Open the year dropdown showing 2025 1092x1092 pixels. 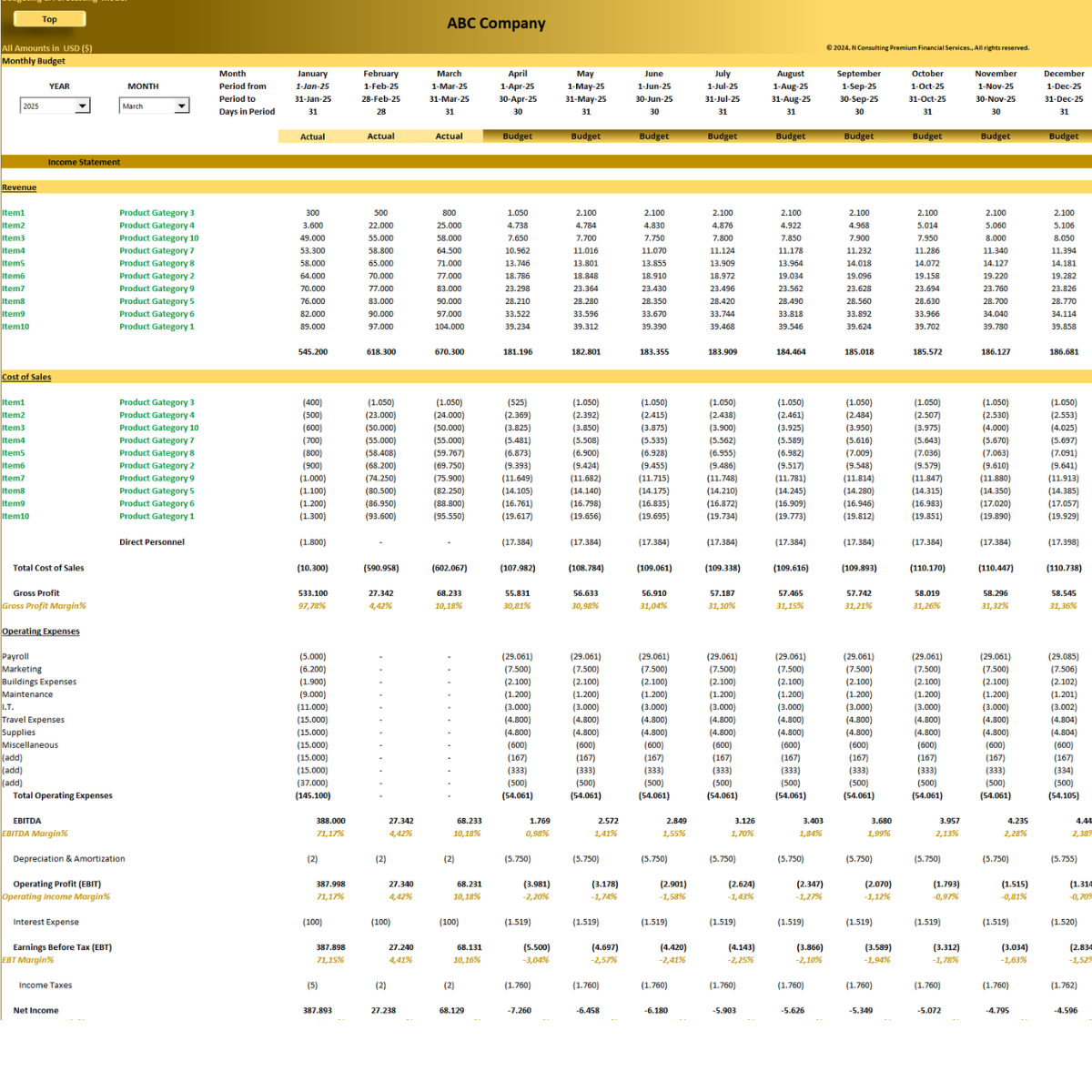[x=82, y=106]
